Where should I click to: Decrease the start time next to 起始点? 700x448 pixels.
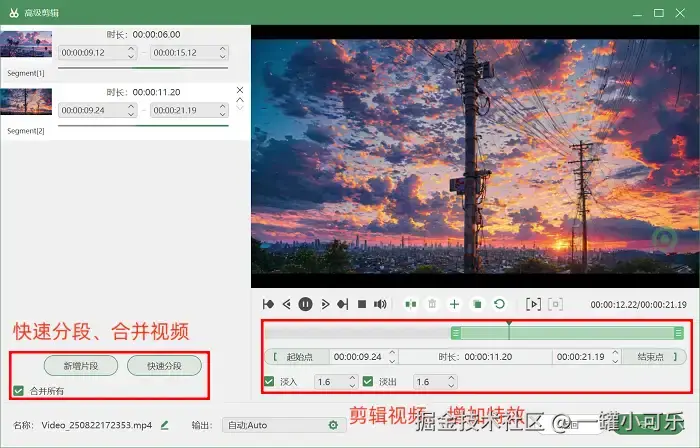coord(392,361)
